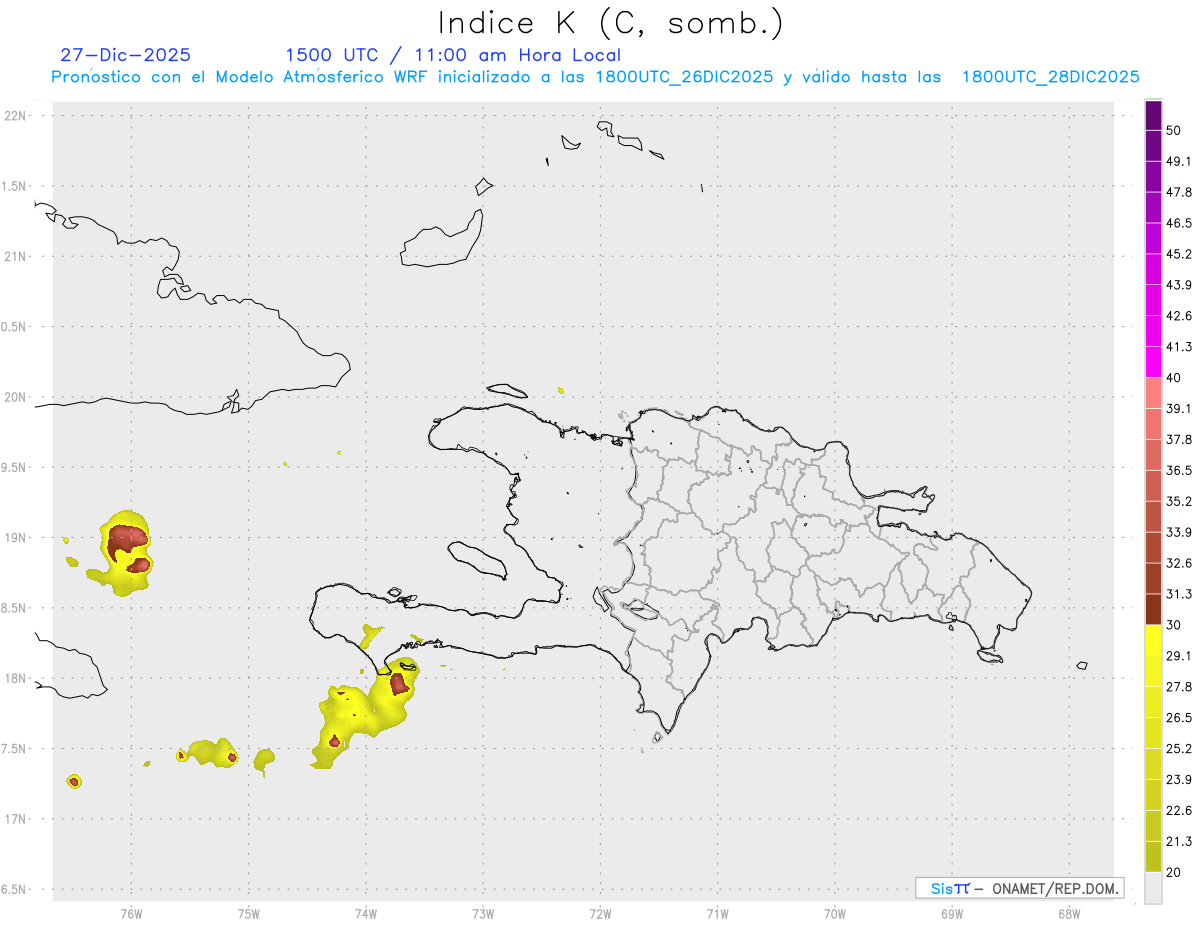Click the red-brown K-index core just south of 18N

click(398, 684)
